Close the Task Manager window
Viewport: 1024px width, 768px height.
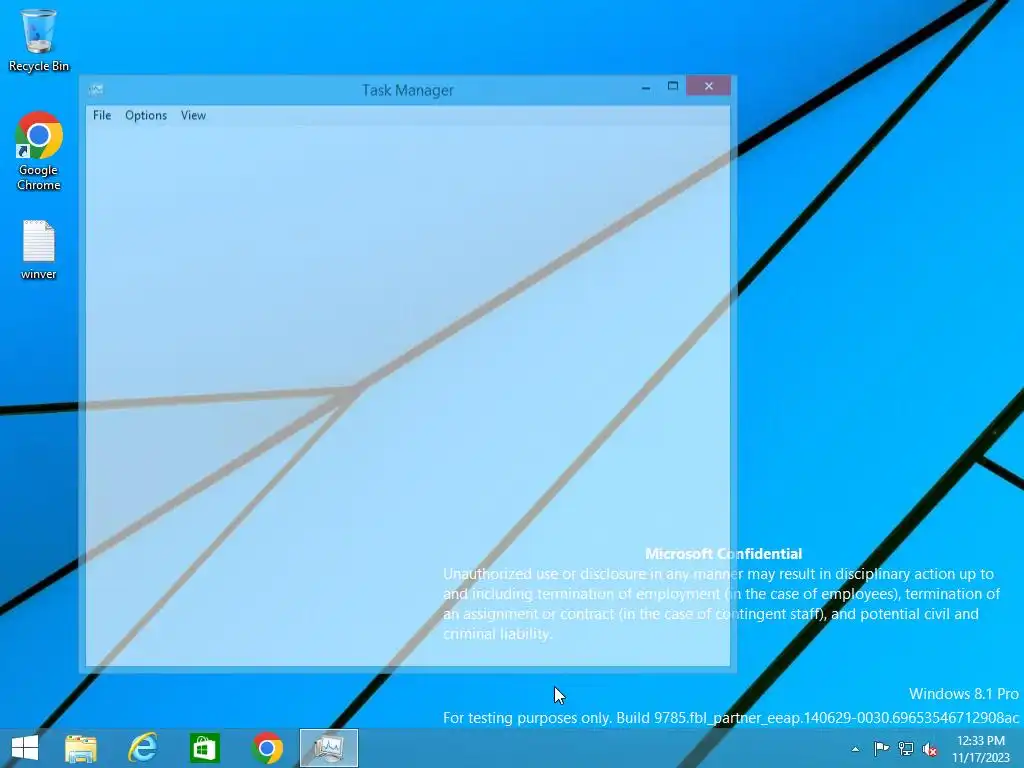click(x=709, y=86)
